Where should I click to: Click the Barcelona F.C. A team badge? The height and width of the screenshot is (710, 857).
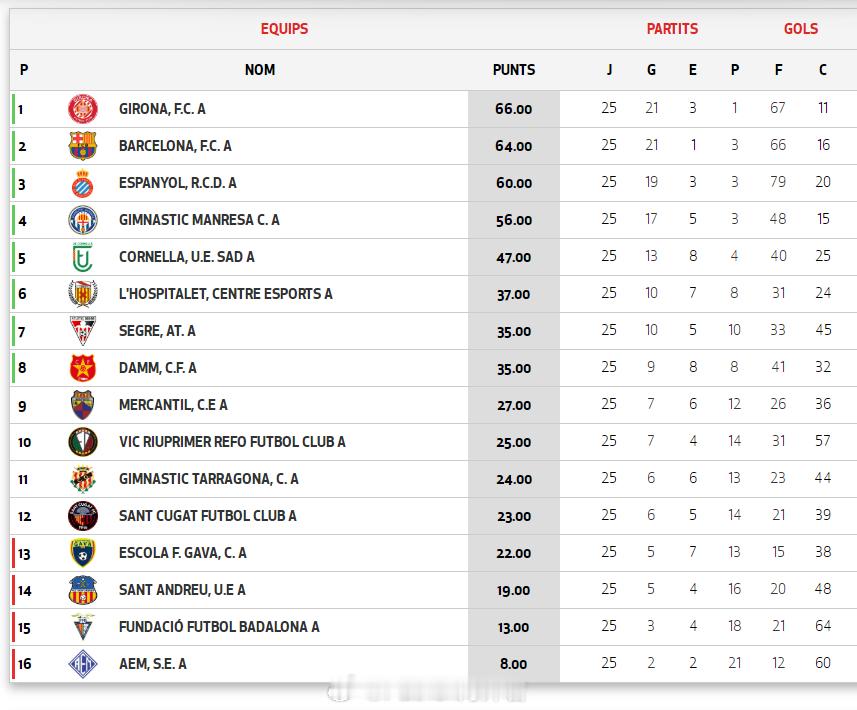point(83,146)
